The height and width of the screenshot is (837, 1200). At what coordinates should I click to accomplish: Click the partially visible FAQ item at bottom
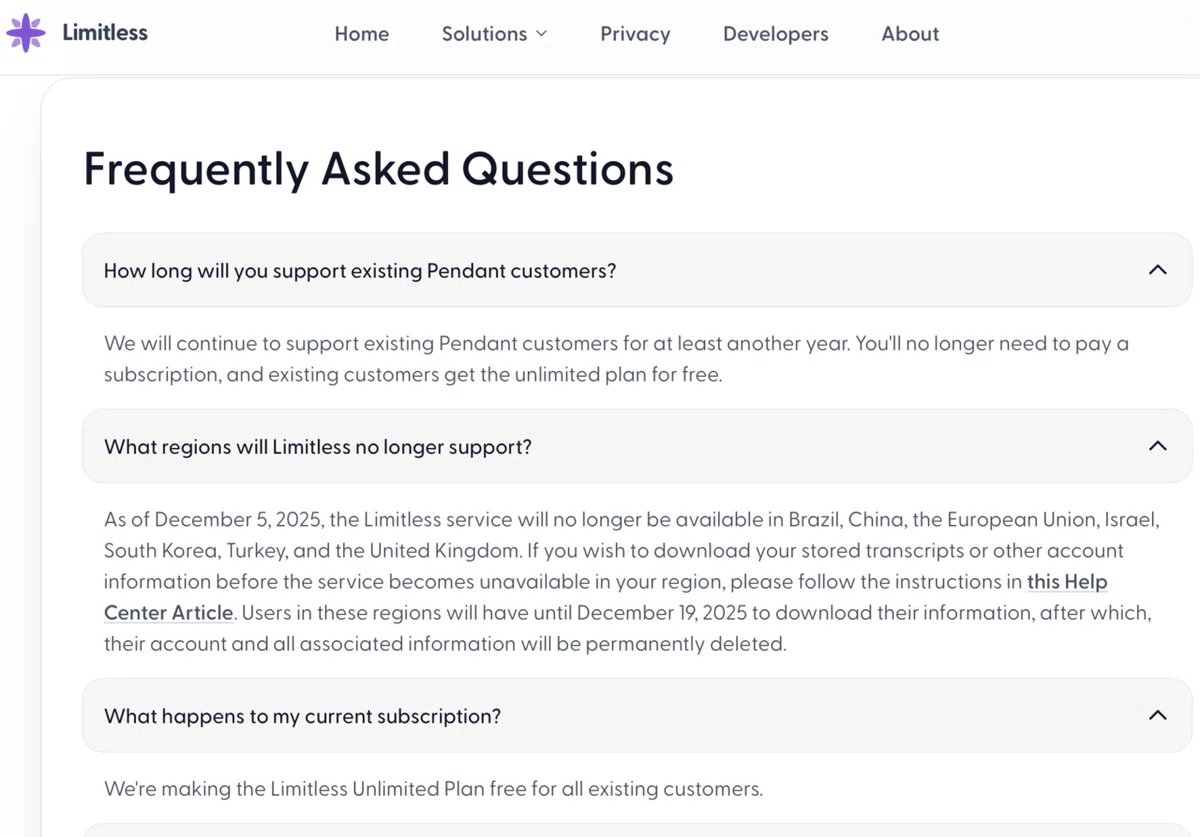636,830
